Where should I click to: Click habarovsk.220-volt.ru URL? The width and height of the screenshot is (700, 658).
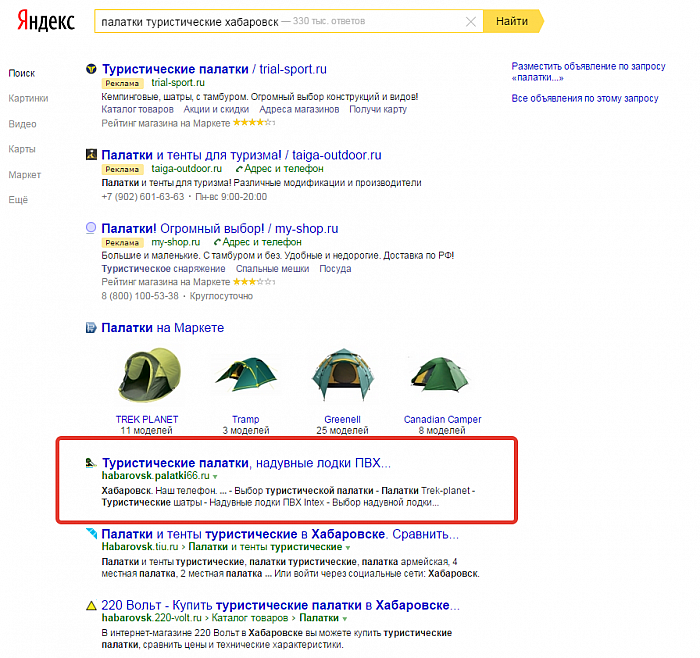152,618
